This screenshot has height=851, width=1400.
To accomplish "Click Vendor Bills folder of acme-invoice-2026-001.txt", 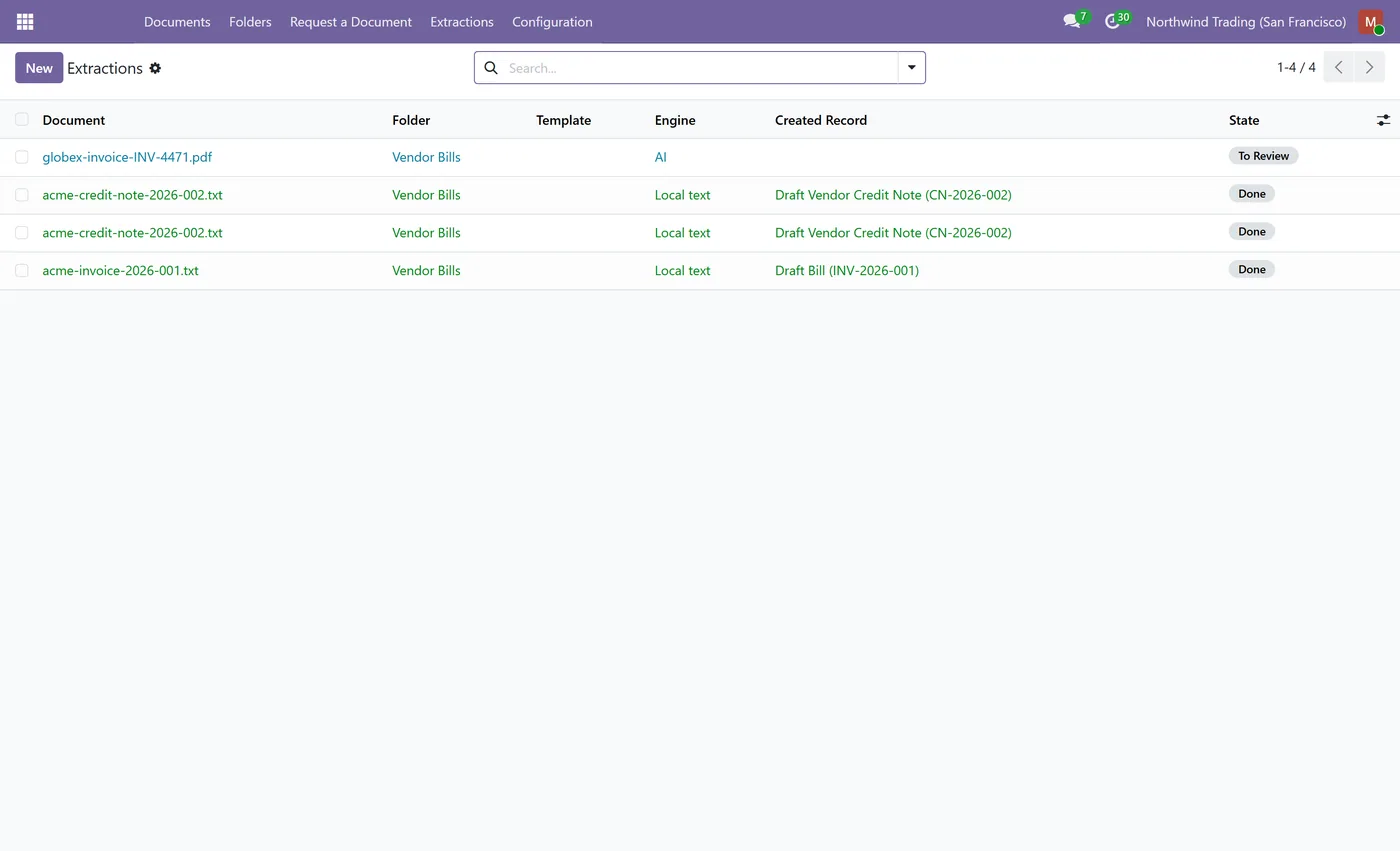I will pos(426,270).
